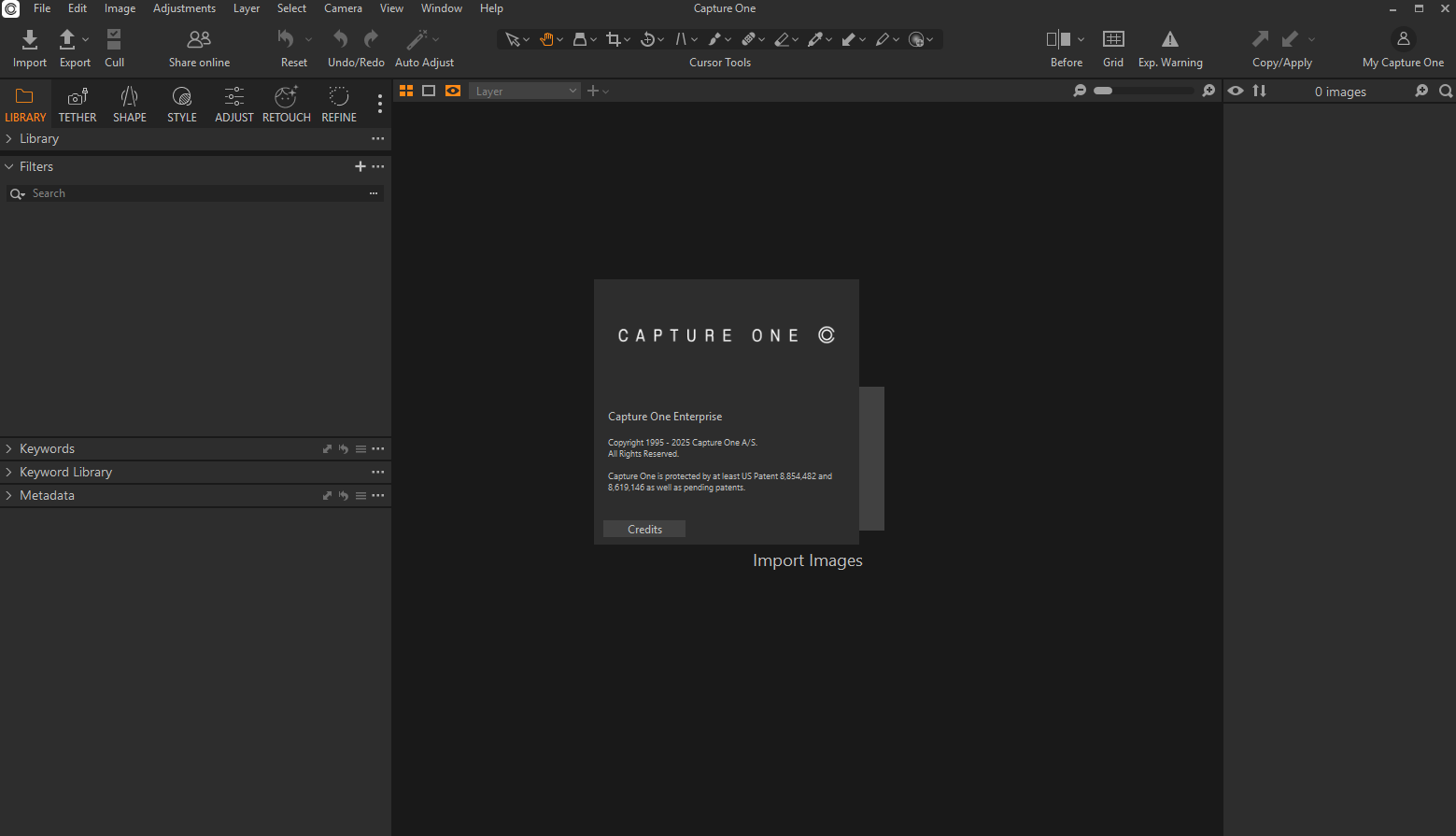Screen dimensions: 1456x836
Task: Open the Before view options arrow
Action: 1081,39
